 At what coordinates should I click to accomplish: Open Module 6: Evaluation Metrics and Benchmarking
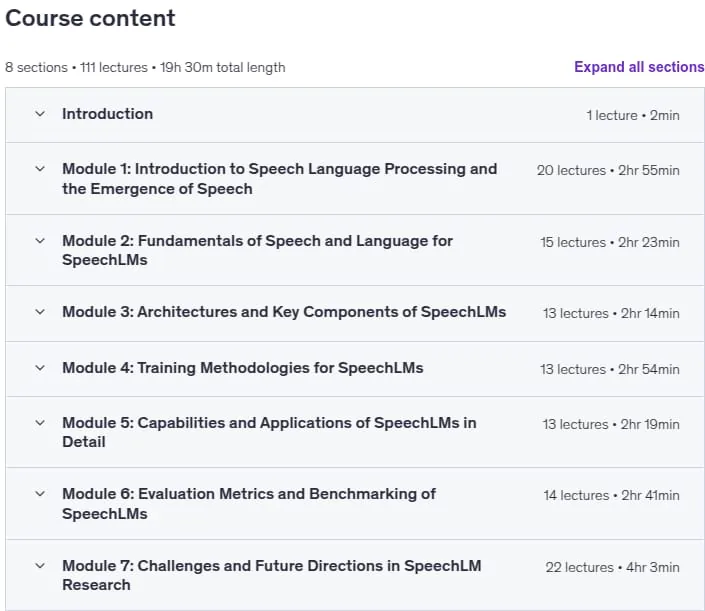[249, 504]
